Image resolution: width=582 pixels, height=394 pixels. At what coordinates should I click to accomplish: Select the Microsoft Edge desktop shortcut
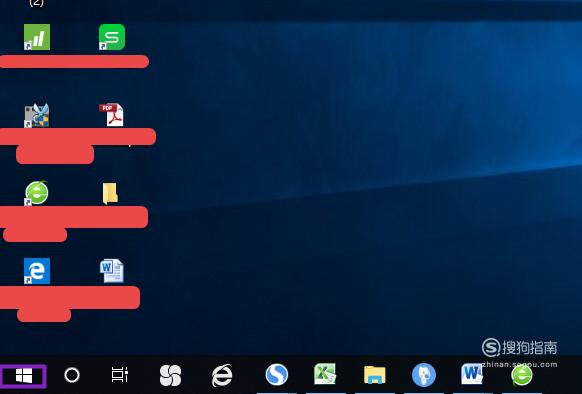[37, 271]
